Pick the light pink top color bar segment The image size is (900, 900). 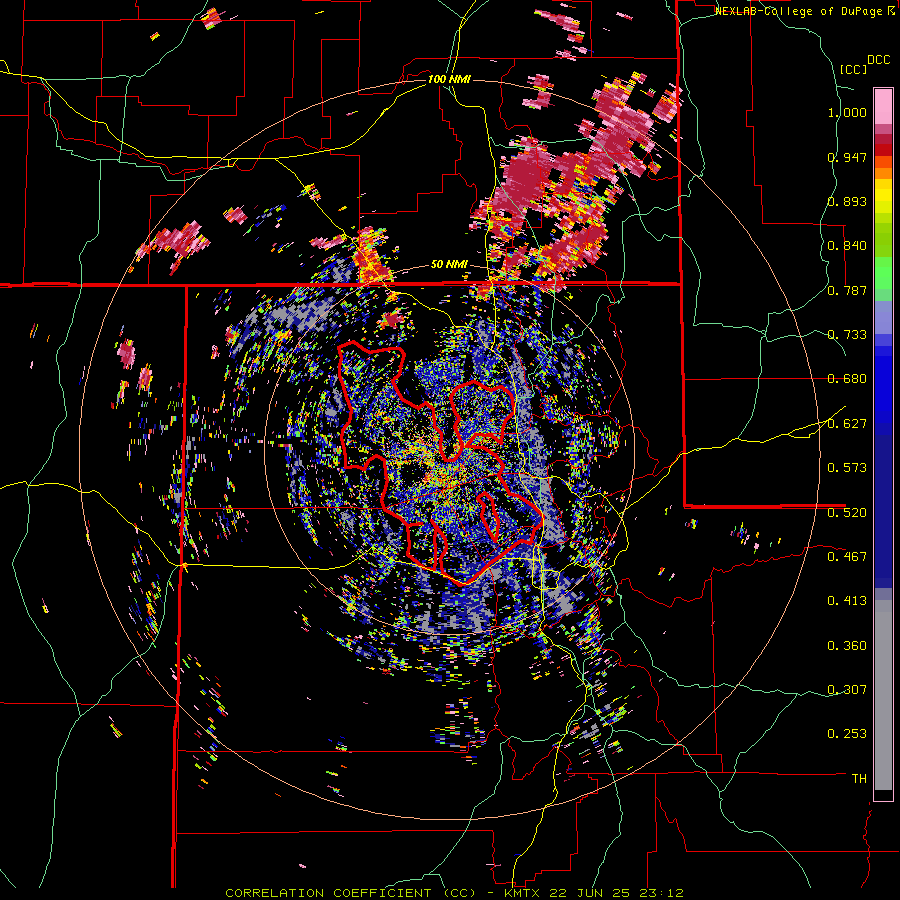883,106
